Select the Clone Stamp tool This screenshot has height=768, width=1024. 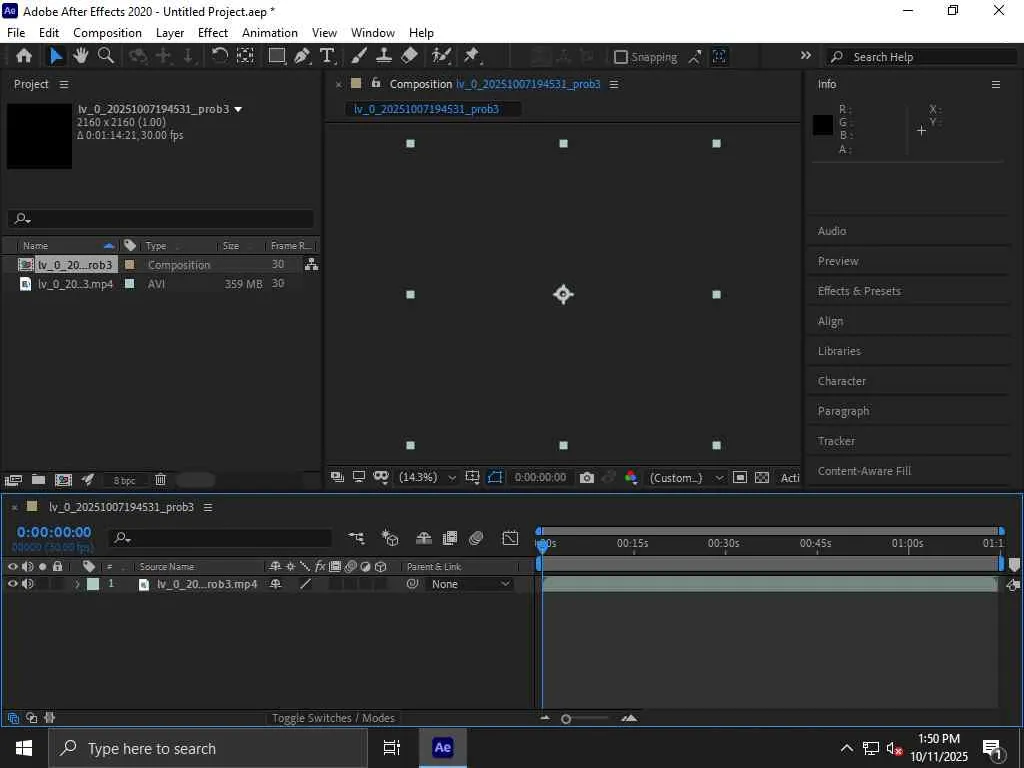pyautogui.click(x=384, y=56)
